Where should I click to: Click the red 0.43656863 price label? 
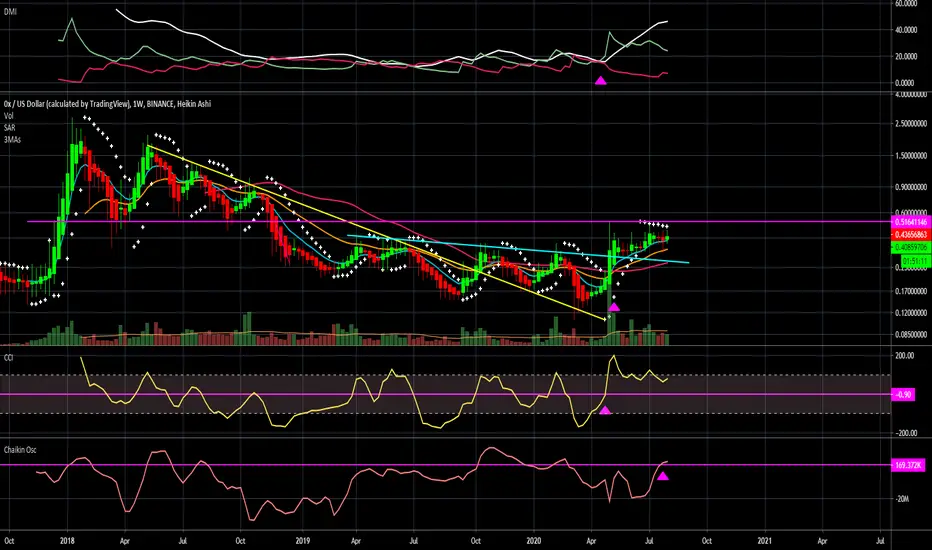911,235
